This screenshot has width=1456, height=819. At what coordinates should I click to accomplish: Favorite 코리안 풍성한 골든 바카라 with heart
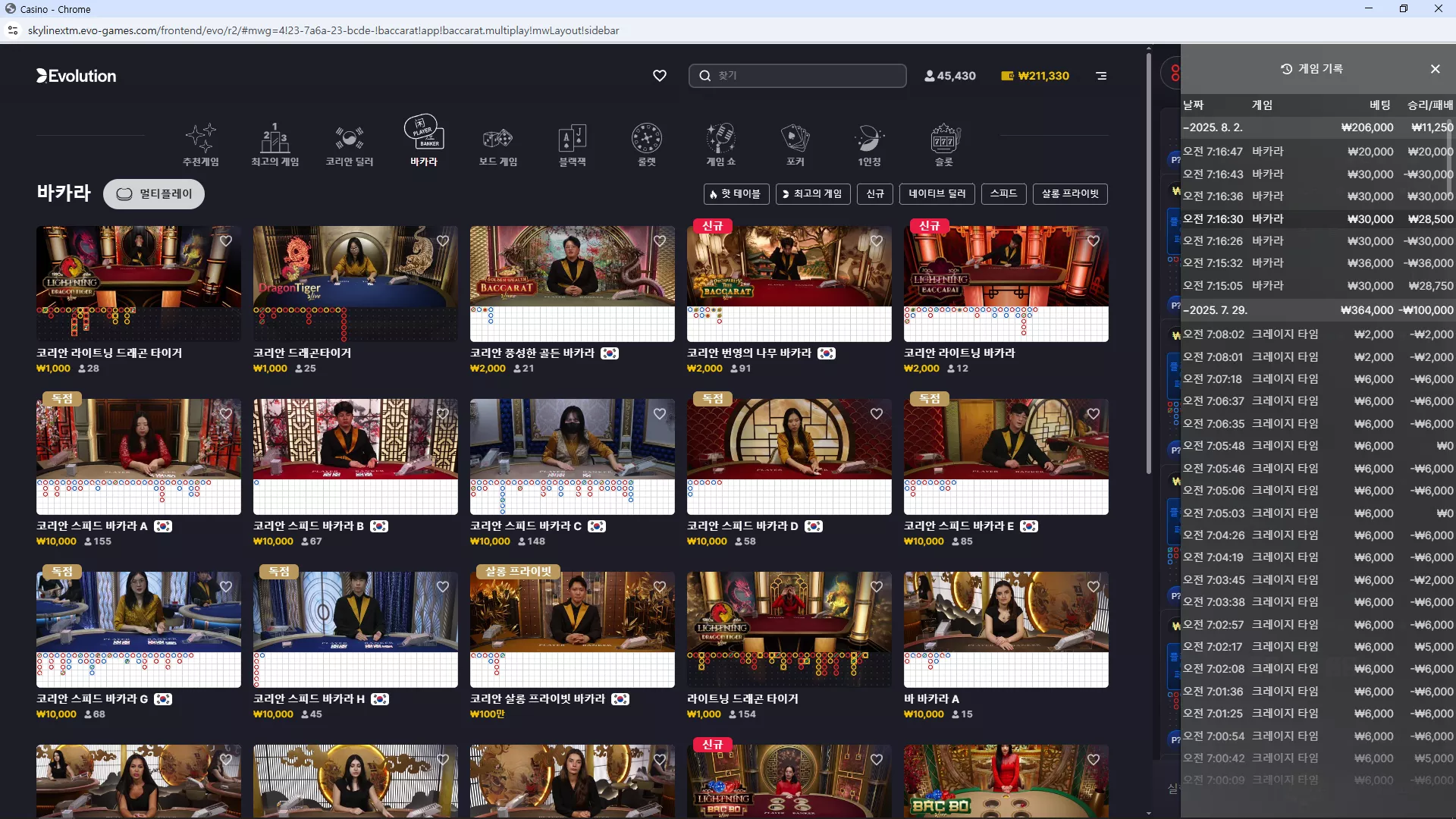[x=660, y=241]
